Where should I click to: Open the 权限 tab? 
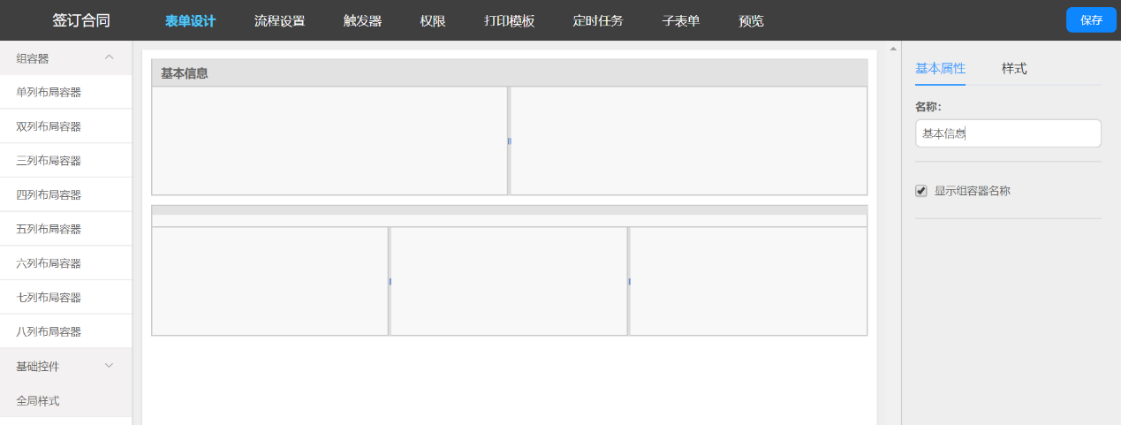(x=432, y=21)
